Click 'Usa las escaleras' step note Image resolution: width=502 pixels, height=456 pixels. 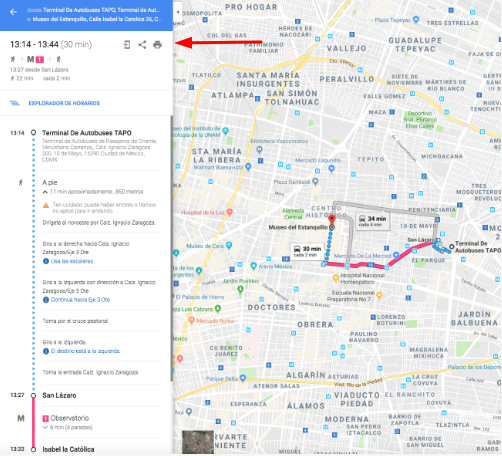72,261
